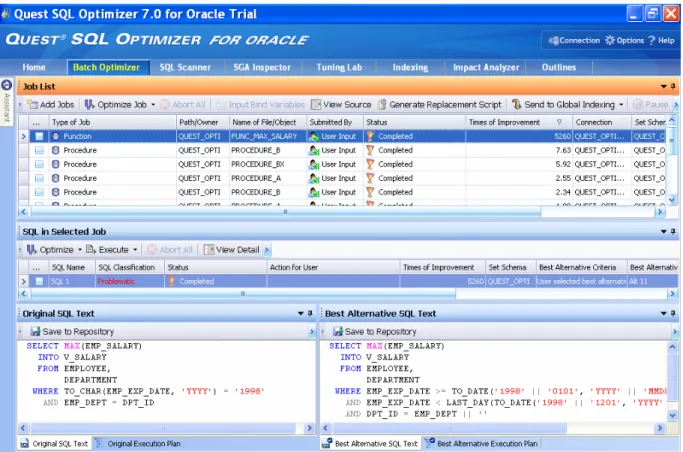Open Send to Global Indexing dropdown arrow
This screenshot has height=452, width=683.
621,105
